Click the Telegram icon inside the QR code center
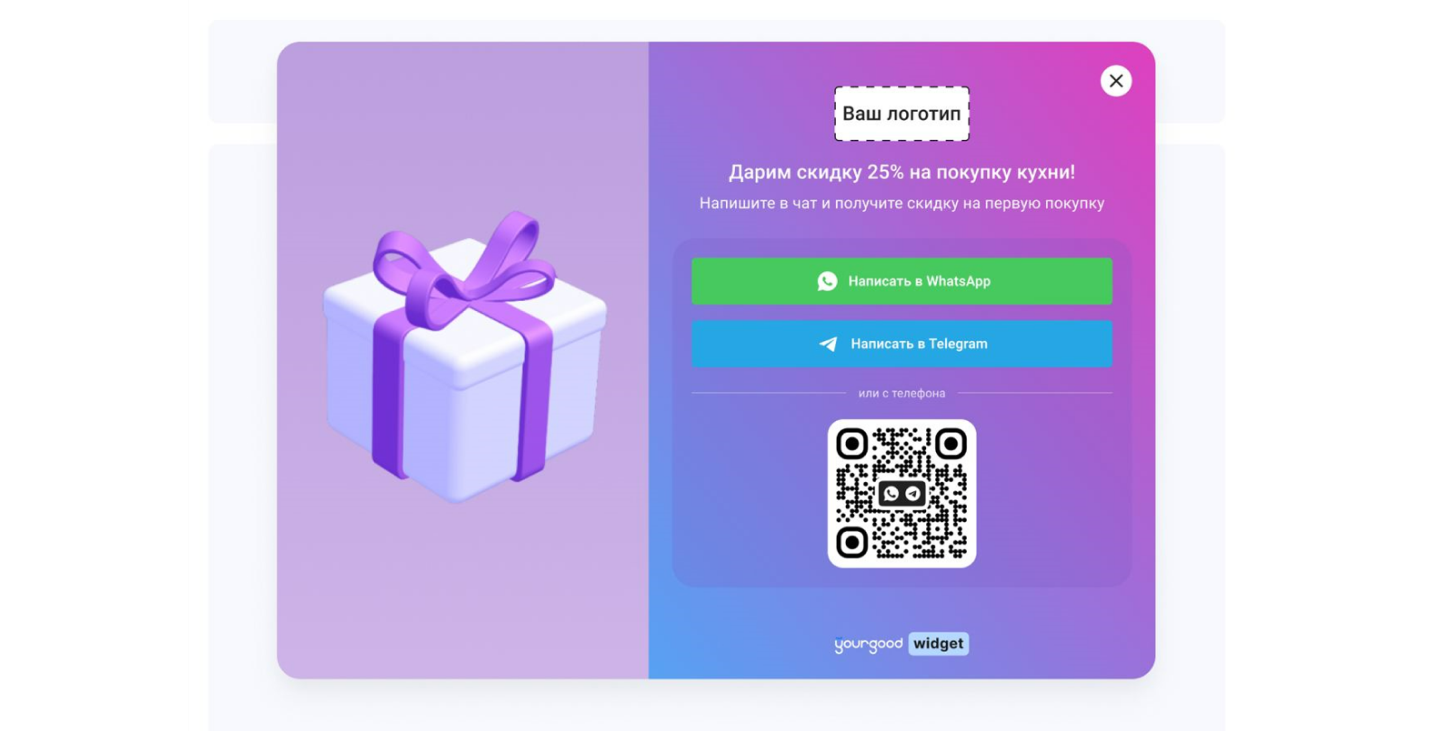 [x=913, y=493]
